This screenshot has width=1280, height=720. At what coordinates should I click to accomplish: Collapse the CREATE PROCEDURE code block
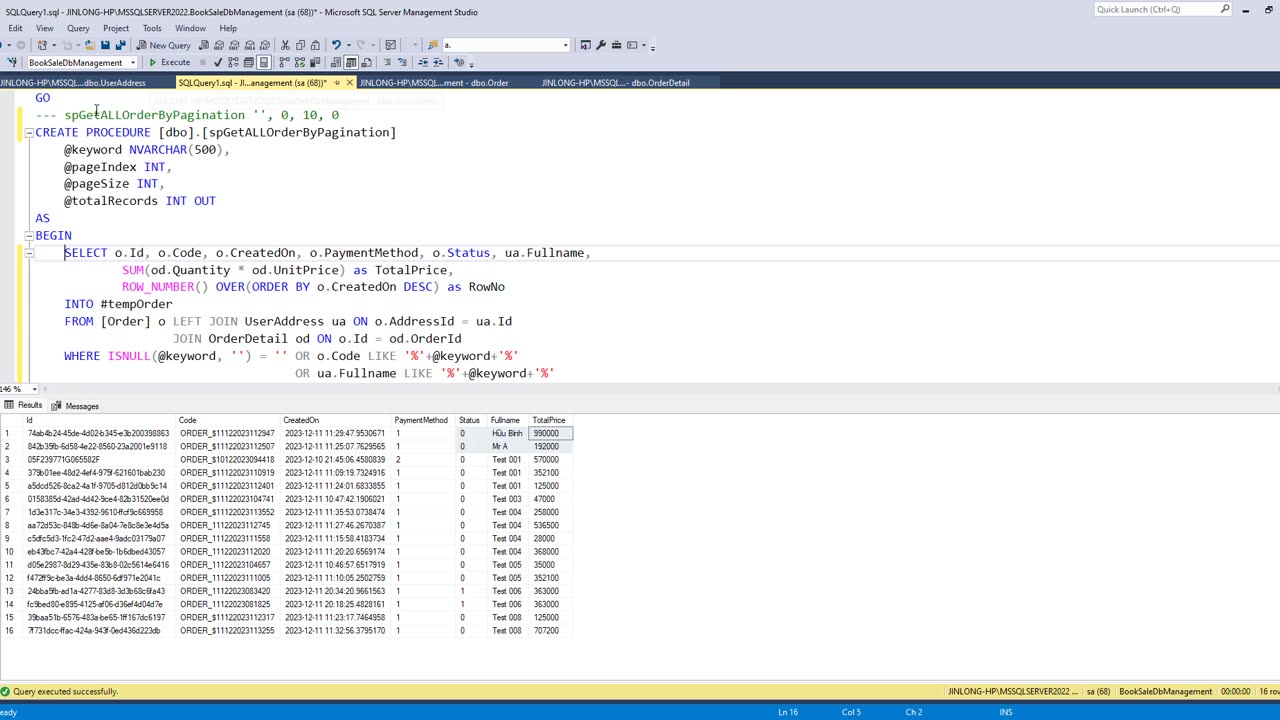click(28, 132)
